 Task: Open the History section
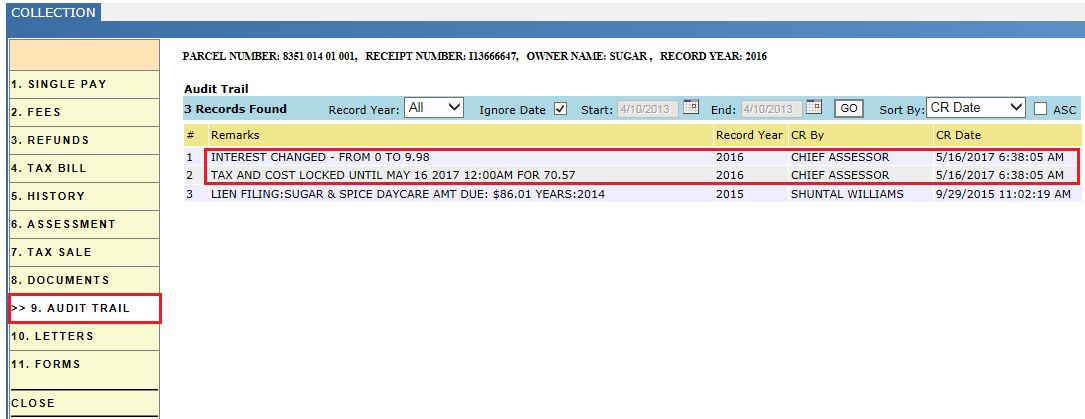point(84,196)
